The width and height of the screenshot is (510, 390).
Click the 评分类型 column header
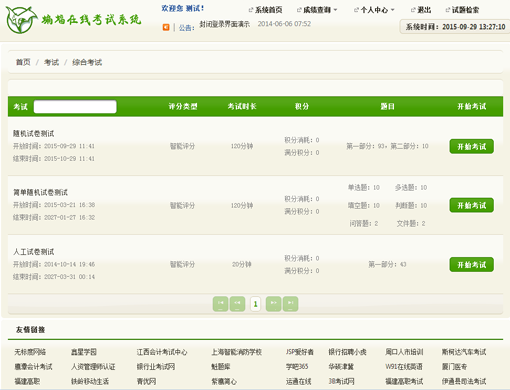(183, 107)
